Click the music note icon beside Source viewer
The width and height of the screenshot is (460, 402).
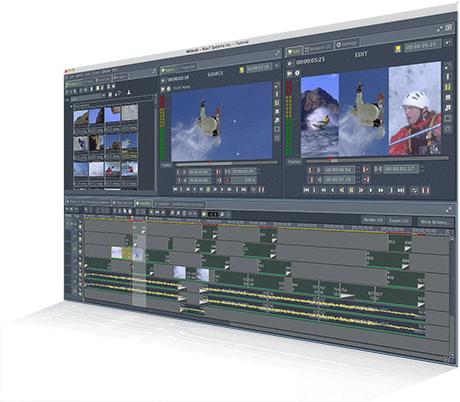[x=276, y=120]
